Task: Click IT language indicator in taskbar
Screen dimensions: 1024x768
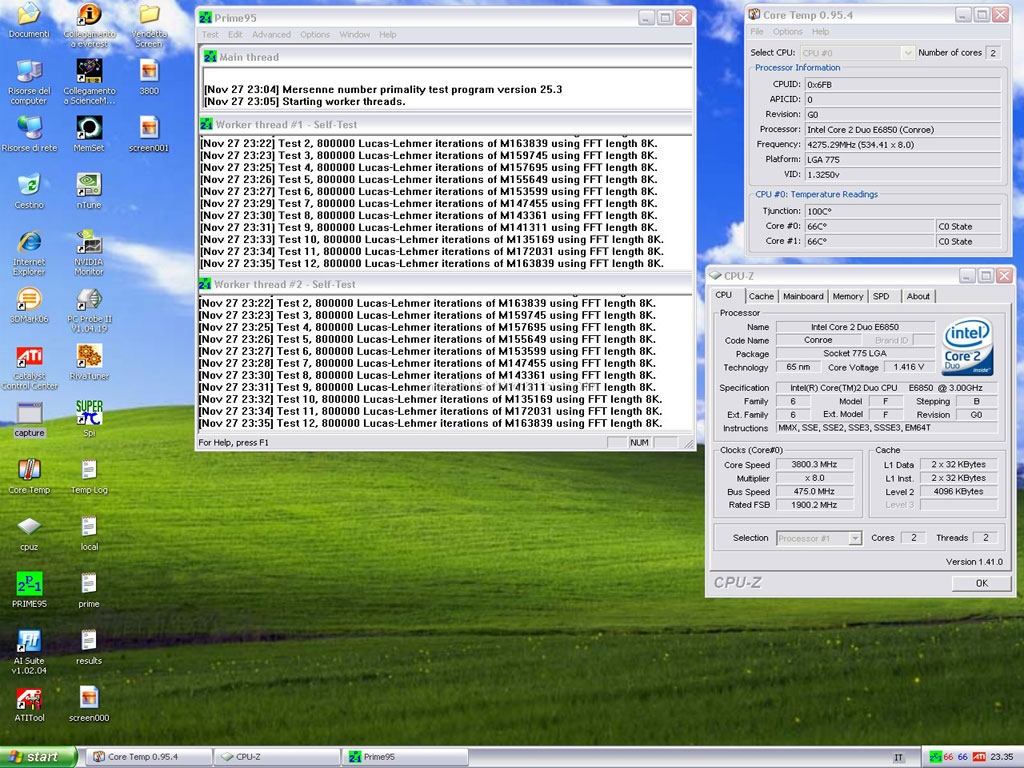Action: pos(899,758)
